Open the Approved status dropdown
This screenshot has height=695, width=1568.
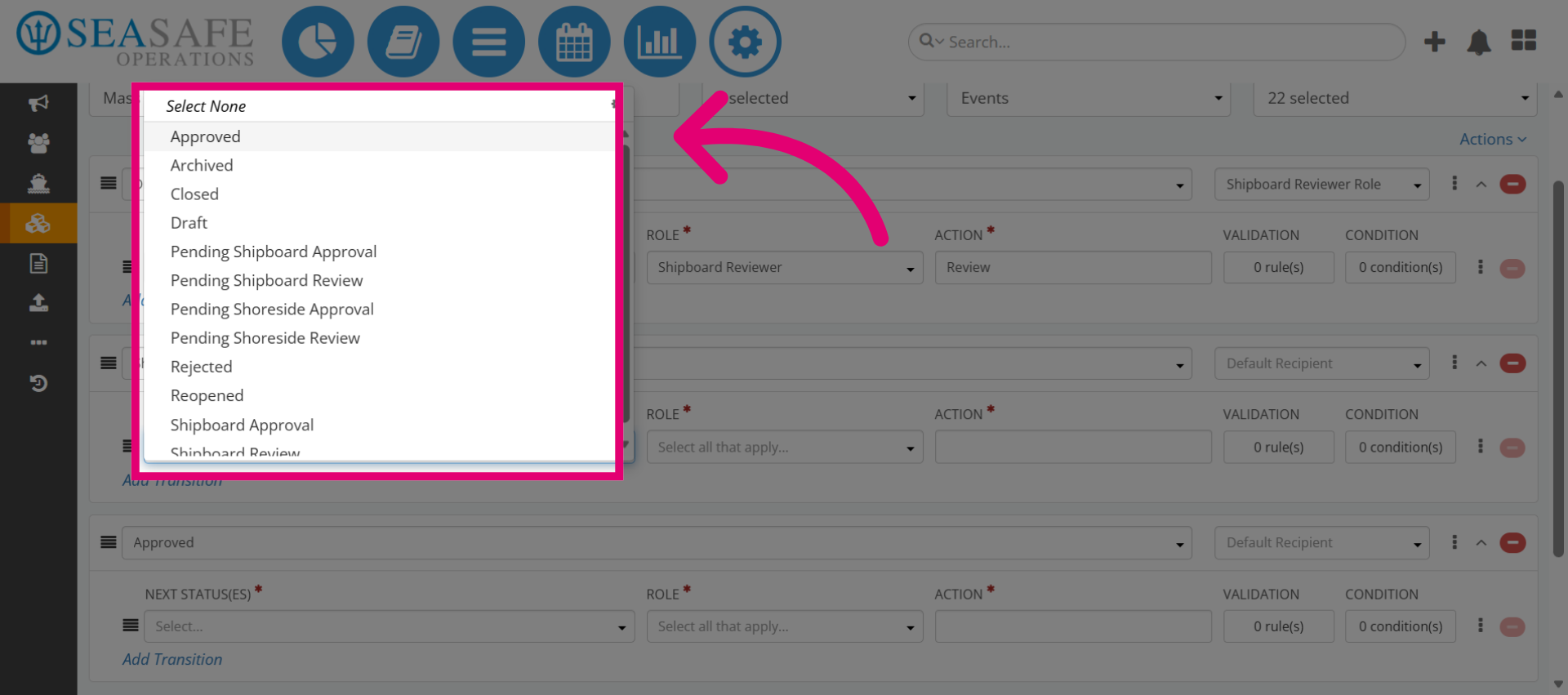pos(657,543)
